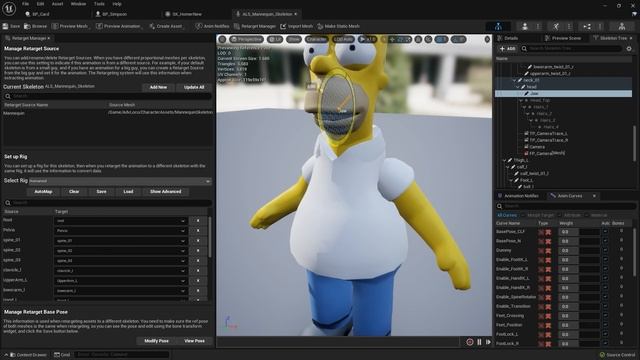Toggle the Auto checkbox for Enable_HandIK_L
Viewport: 640px width, 360px height.
[605, 278]
